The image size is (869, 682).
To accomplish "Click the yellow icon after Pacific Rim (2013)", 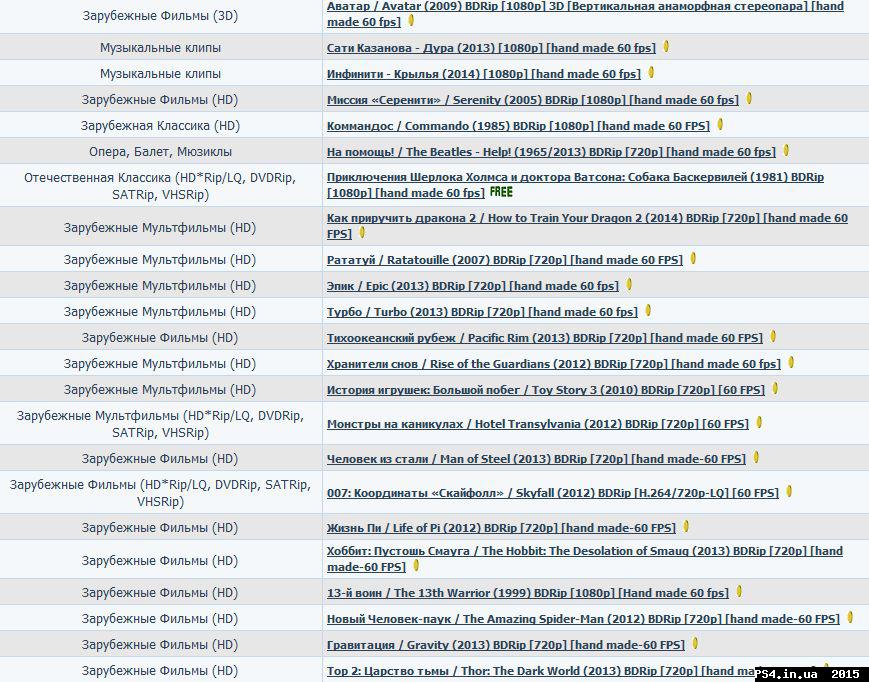I will [x=773, y=337].
